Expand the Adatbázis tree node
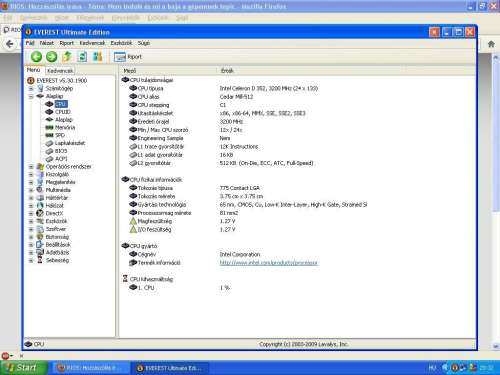The width and height of the screenshot is (500, 375). [x=31, y=253]
